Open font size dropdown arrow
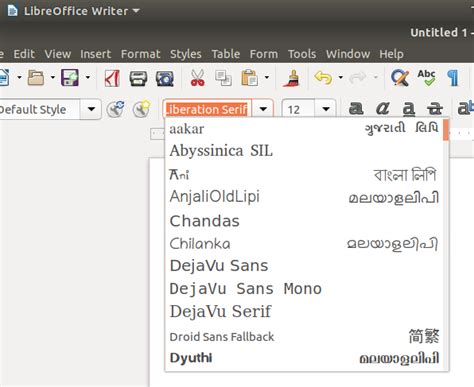The image size is (474, 387). coord(326,109)
